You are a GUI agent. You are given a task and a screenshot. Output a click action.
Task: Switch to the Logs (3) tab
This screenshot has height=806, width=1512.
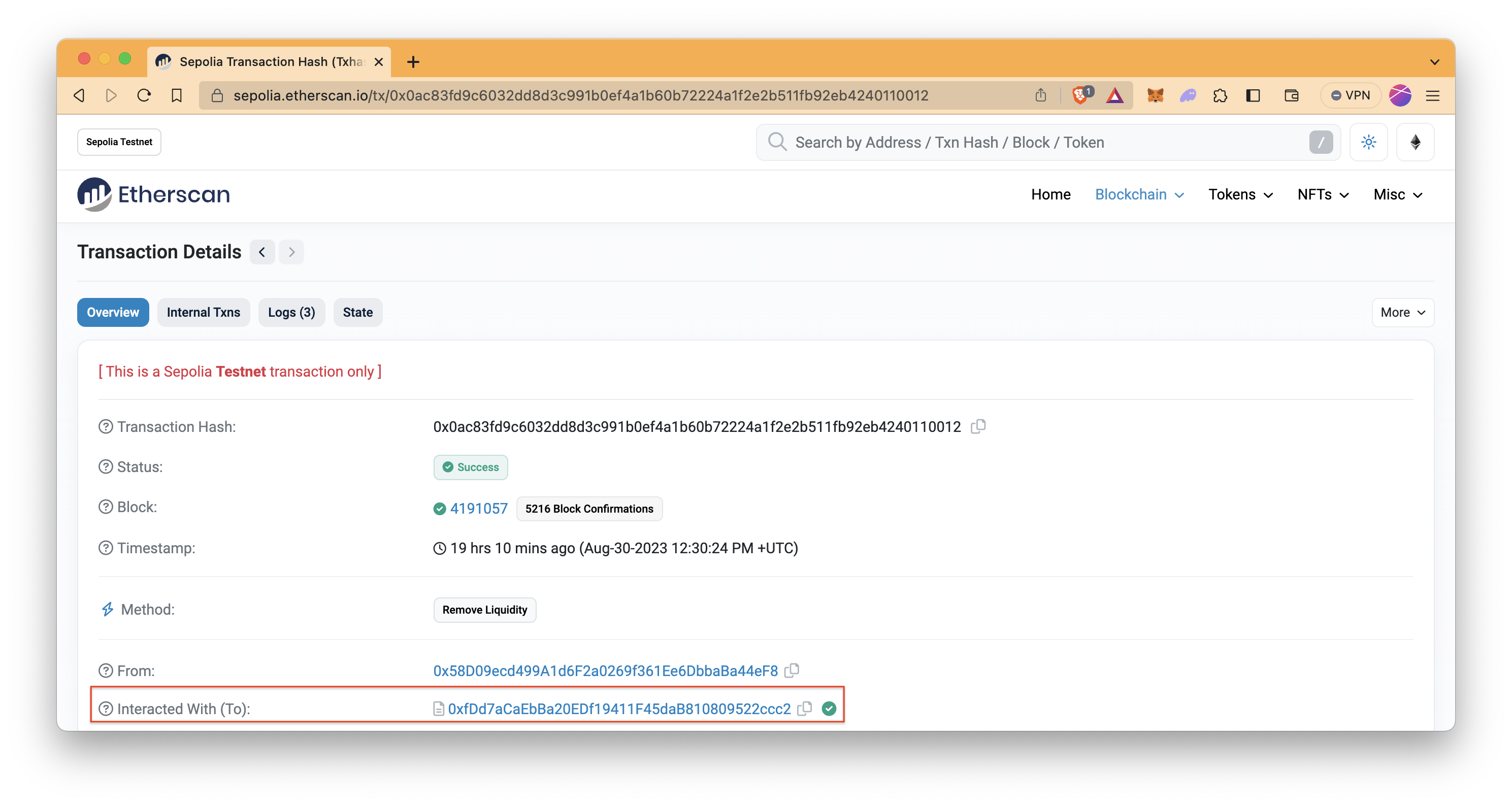click(x=291, y=313)
